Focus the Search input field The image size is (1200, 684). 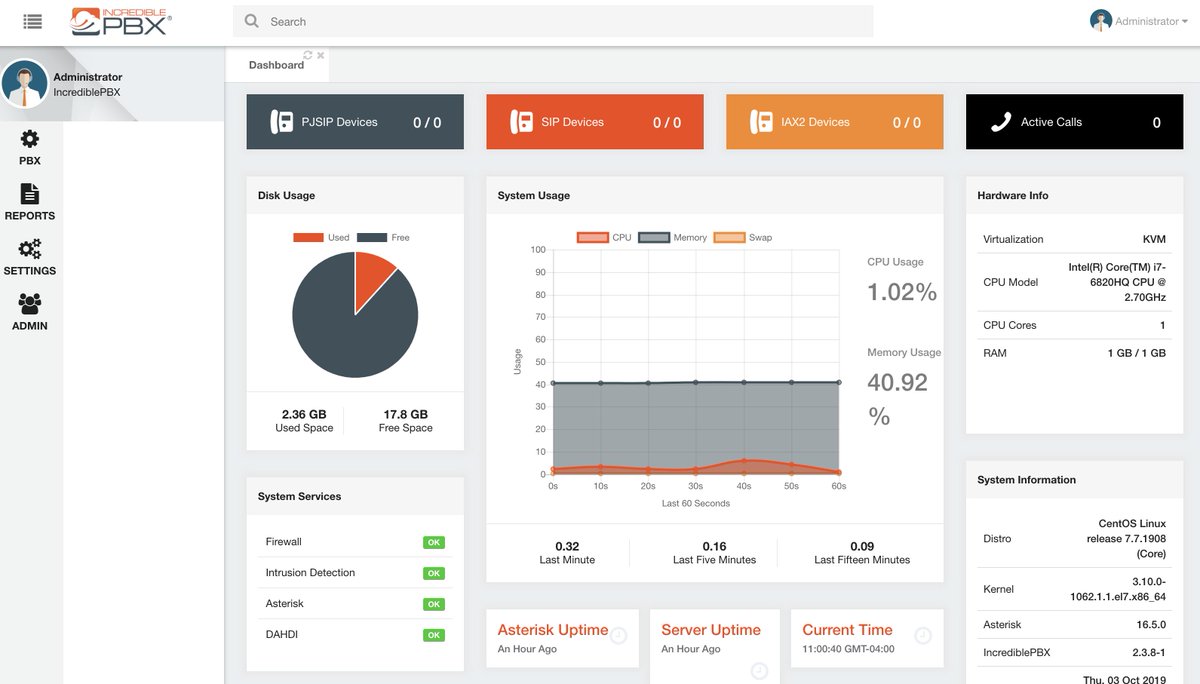click(x=553, y=21)
